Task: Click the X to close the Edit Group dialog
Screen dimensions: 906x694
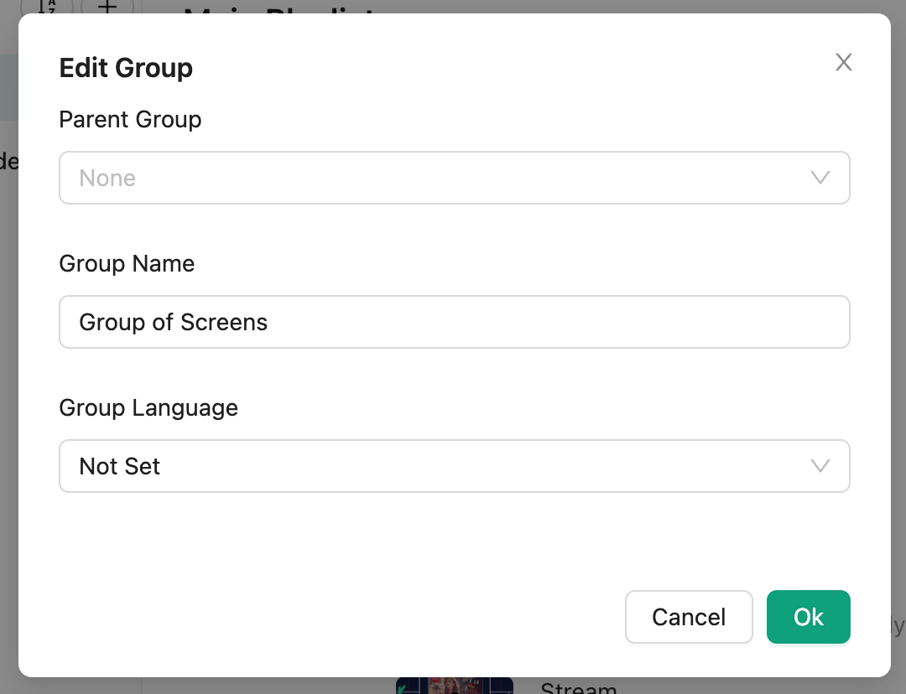Action: (x=843, y=62)
